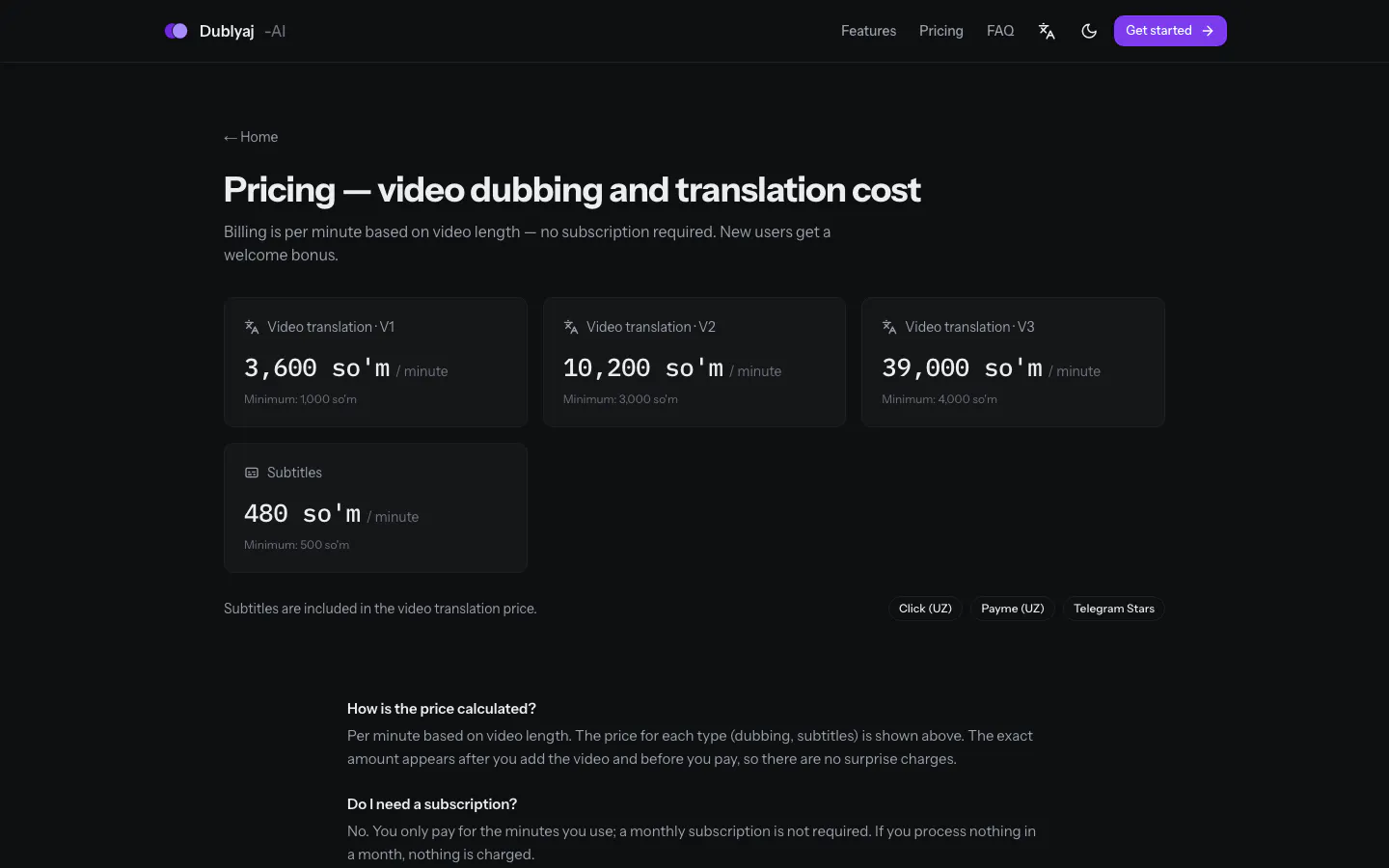Go to Pricing in the top navigation

(x=941, y=31)
